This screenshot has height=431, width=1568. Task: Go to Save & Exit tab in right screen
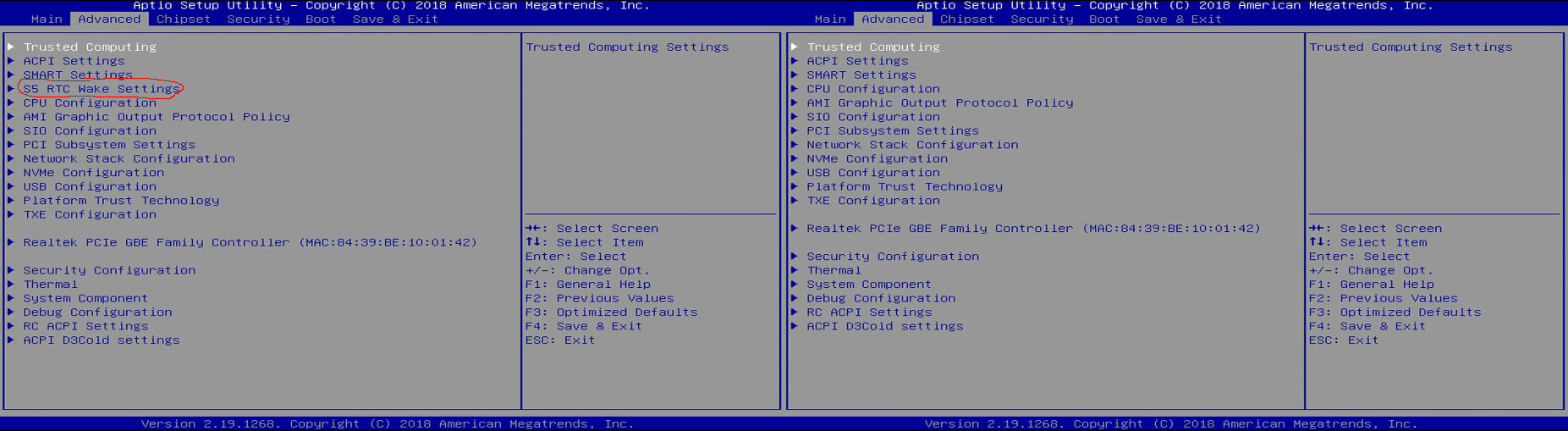coord(1179,19)
